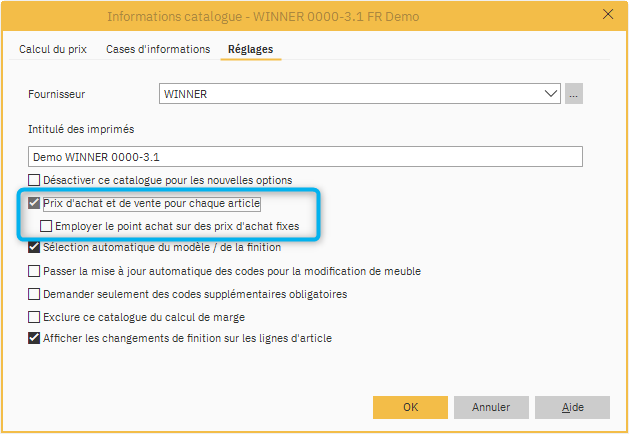
Task: Toggle Exclure ce catalogue du calcul de marge
Action: click(x=35, y=317)
